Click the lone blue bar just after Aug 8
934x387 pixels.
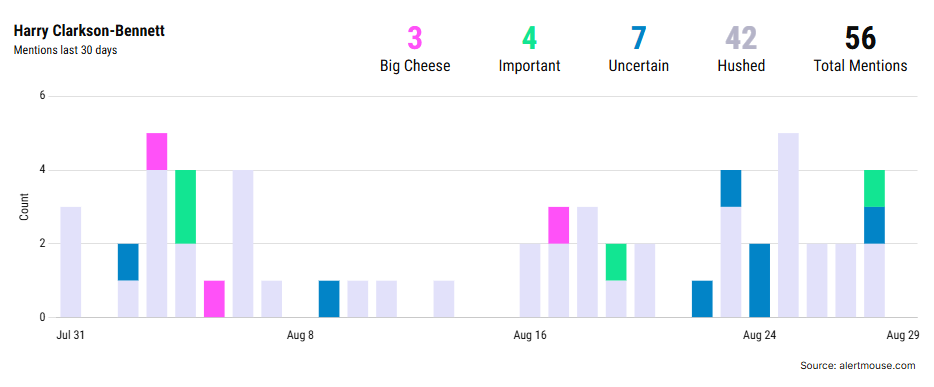[x=329, y=299]
